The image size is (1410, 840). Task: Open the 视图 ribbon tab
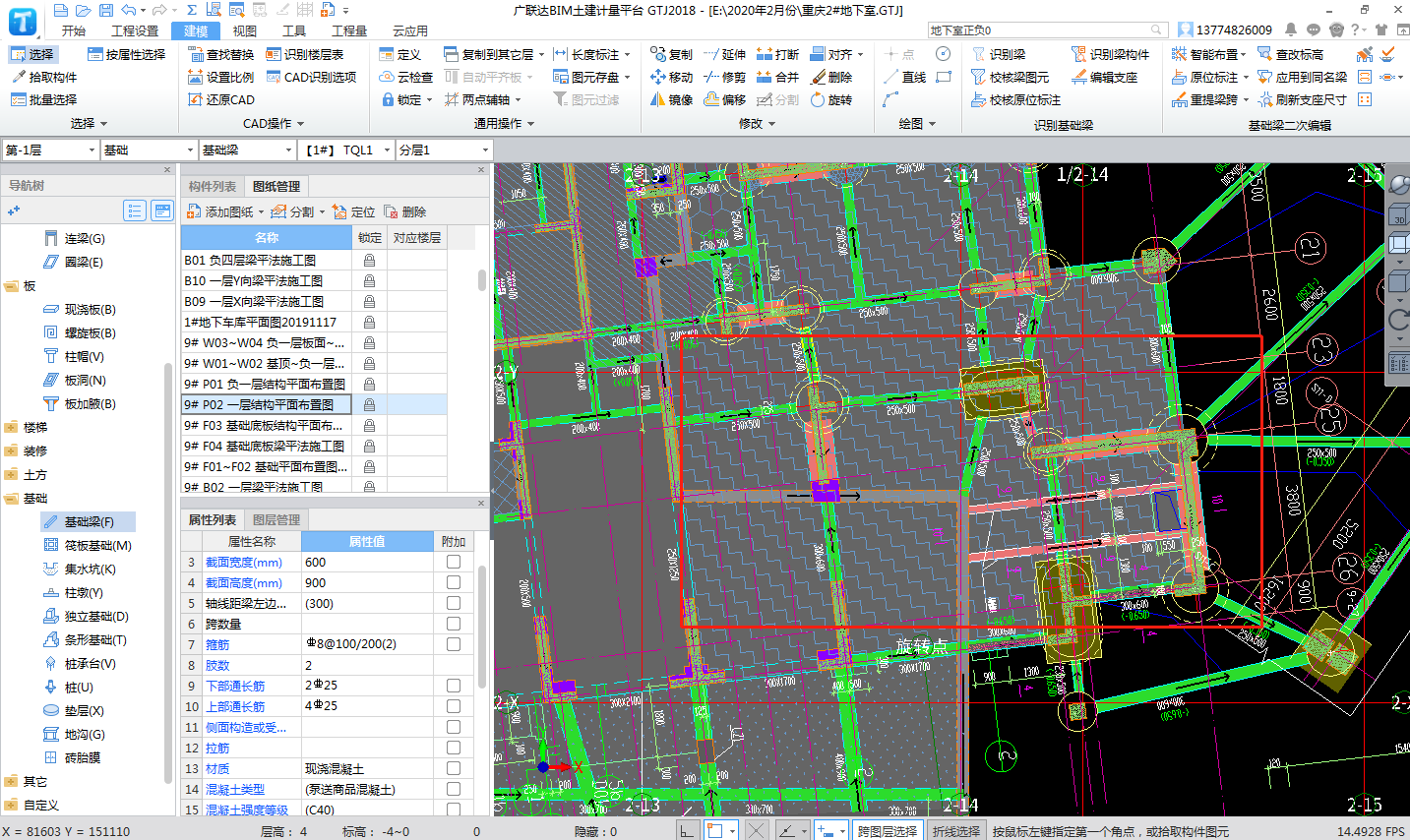[245, 30]
